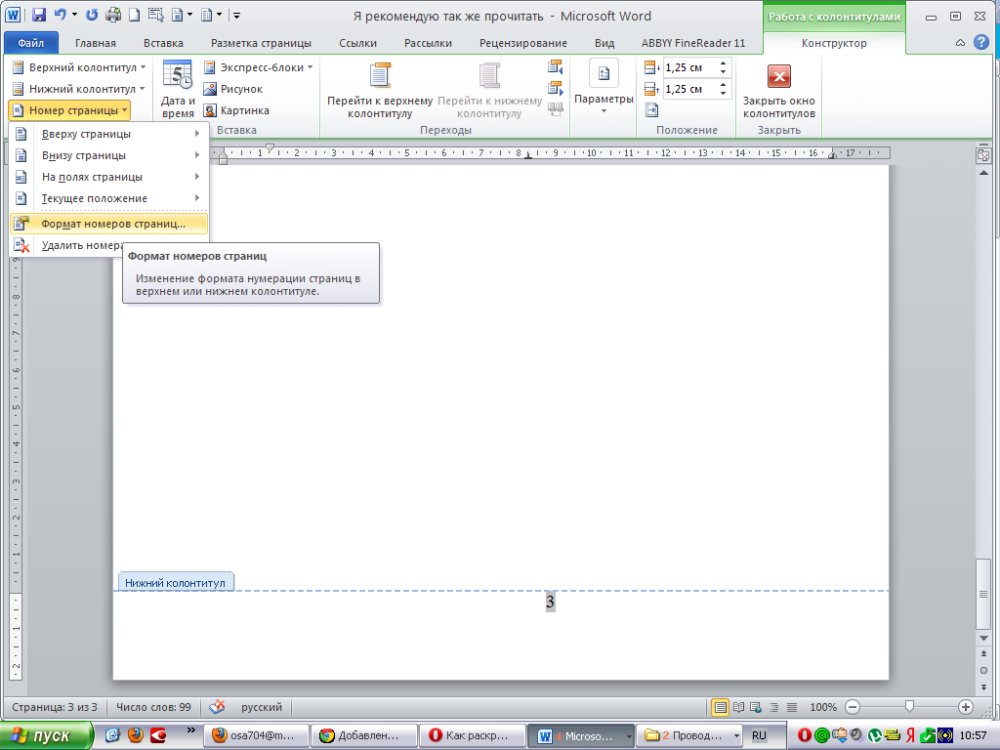
Task: Open the Файл tab
Action: click(31, 43)
